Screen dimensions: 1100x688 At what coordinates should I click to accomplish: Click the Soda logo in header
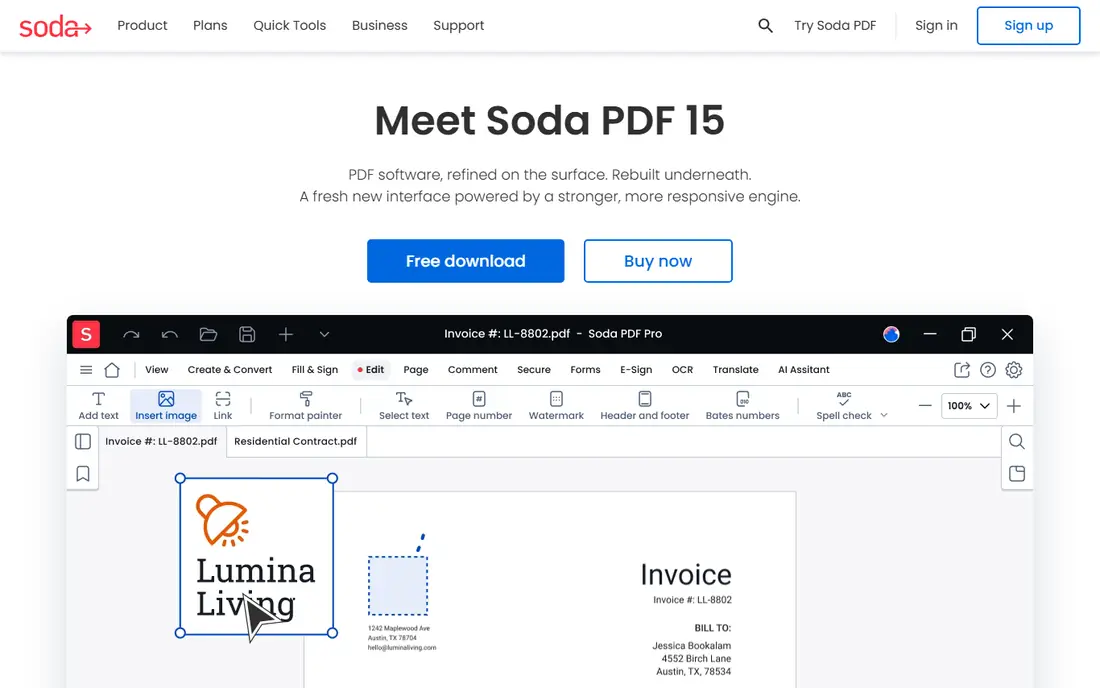[x=55, y=26]
